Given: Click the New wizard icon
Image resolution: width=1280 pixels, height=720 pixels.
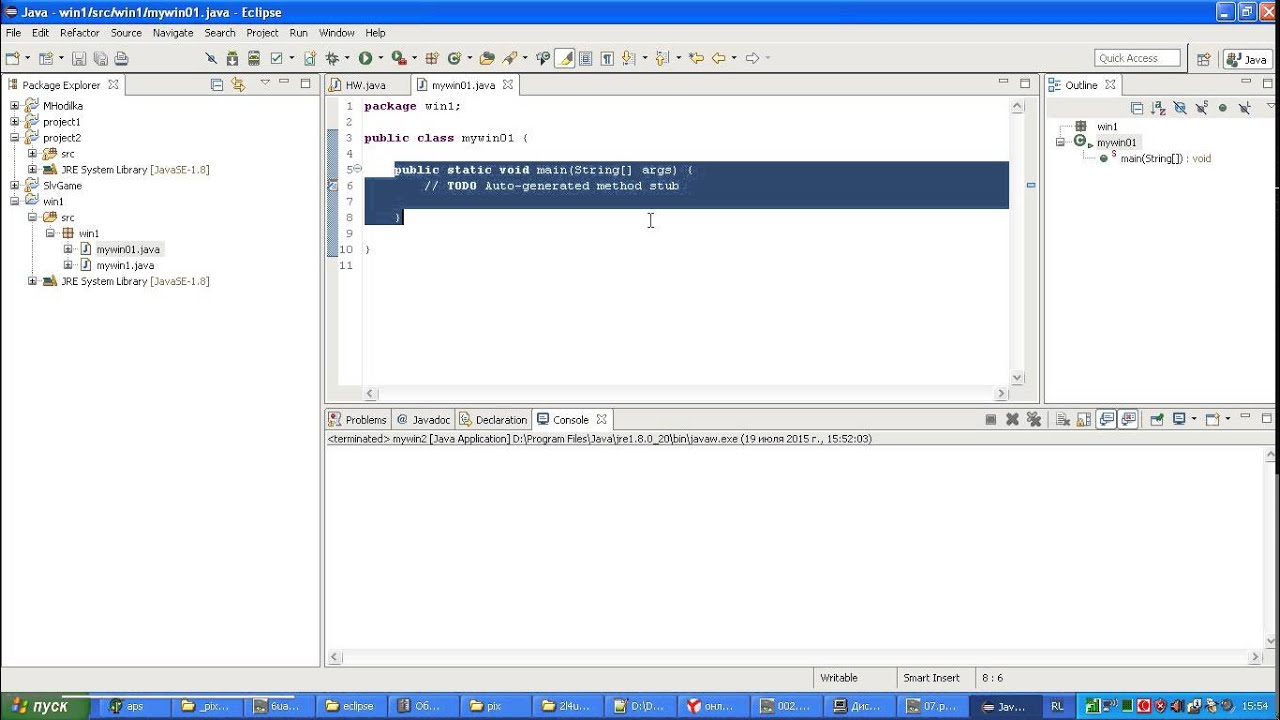Looking at the screenshot, I should 12,59.
